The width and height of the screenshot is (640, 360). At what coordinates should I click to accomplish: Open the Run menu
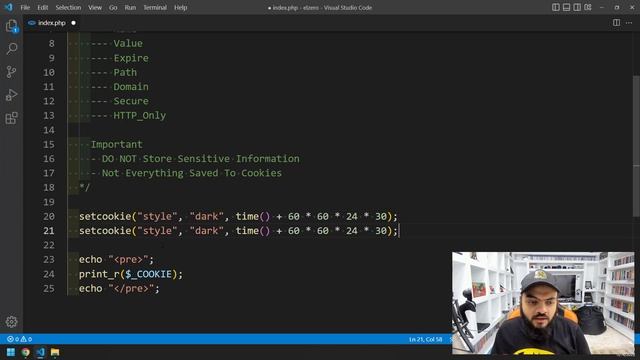coord(130,7)
